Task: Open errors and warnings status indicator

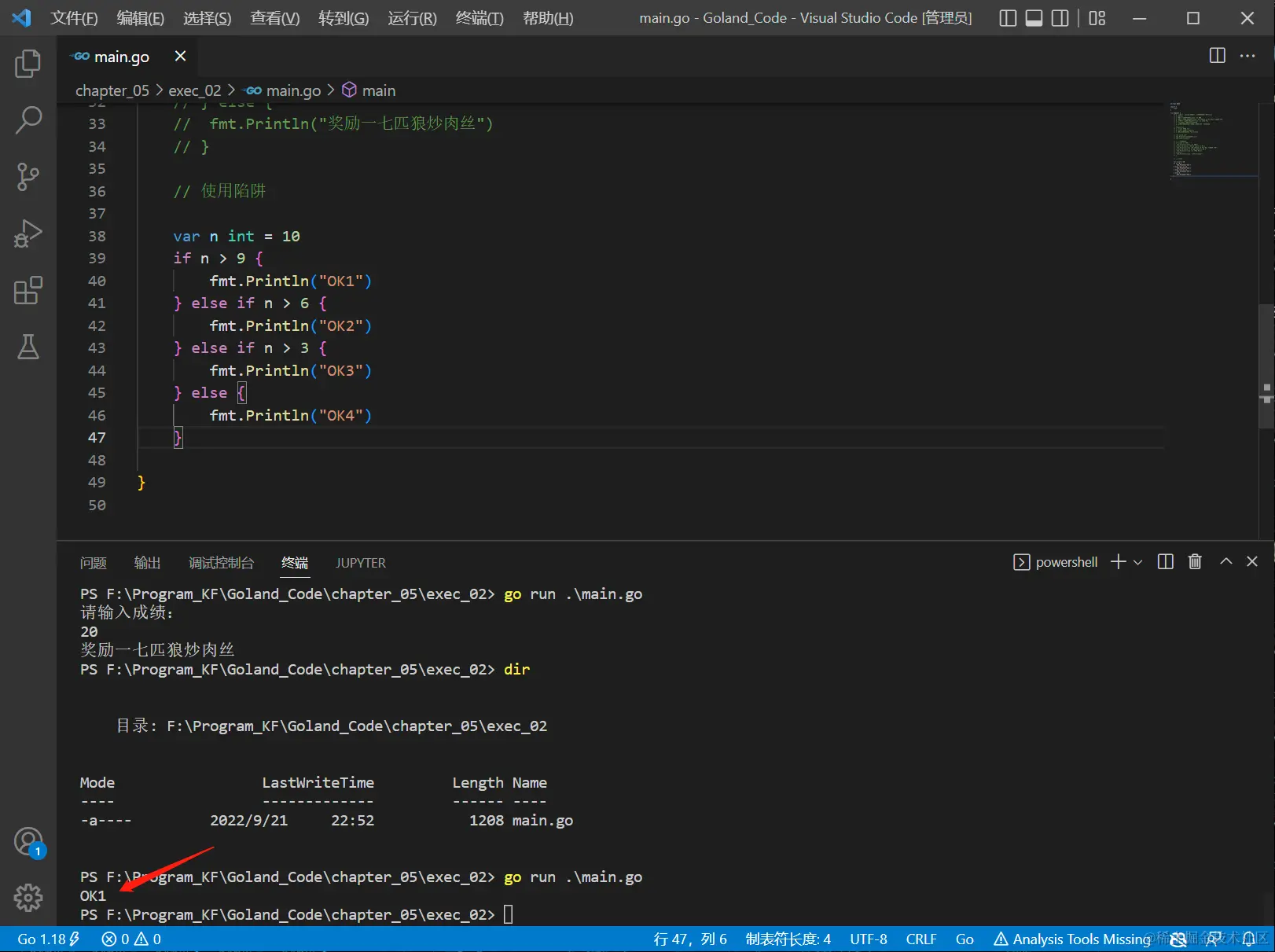Action: 131,939
